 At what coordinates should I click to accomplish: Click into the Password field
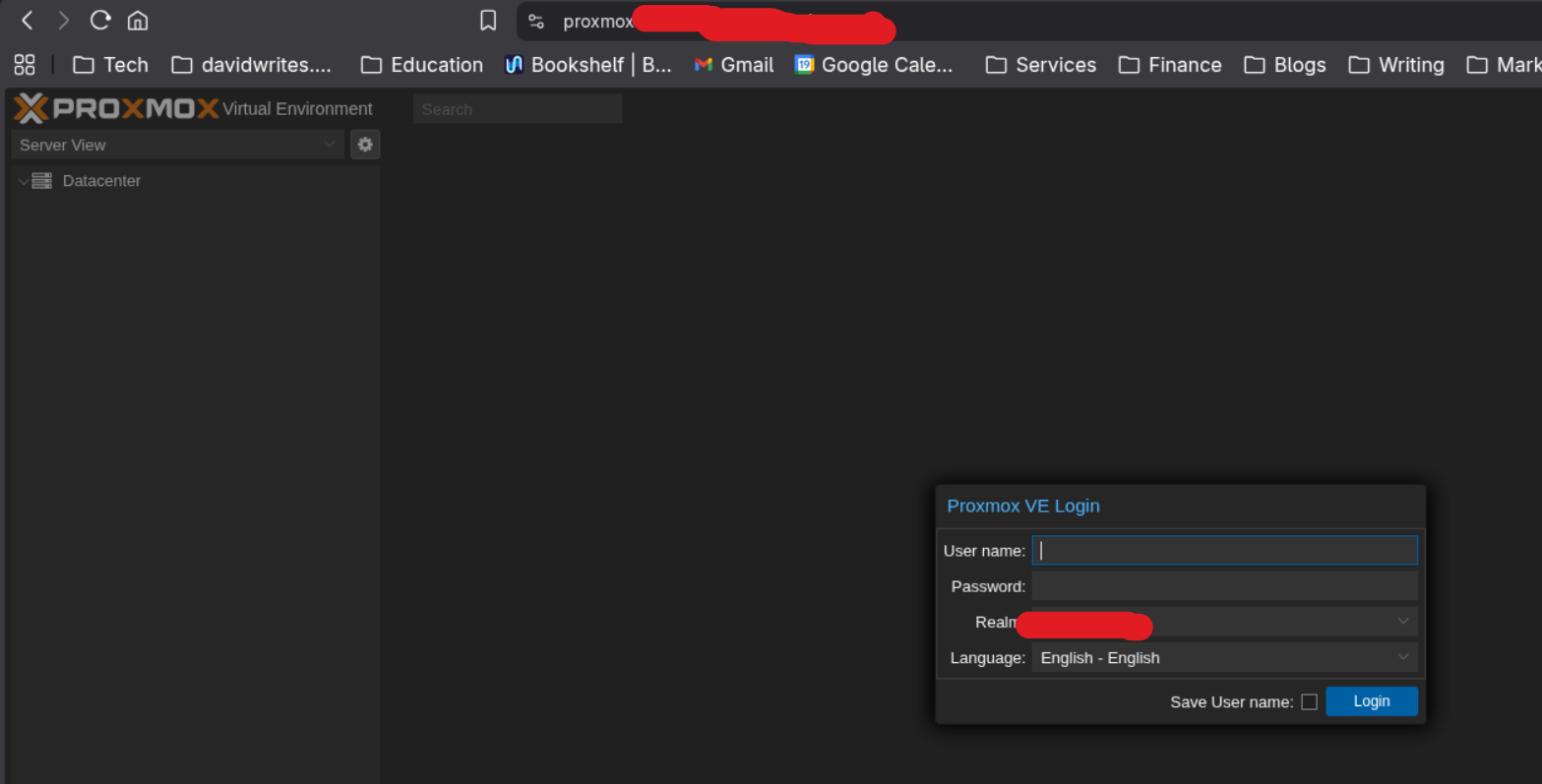(x=1224, y=586)
